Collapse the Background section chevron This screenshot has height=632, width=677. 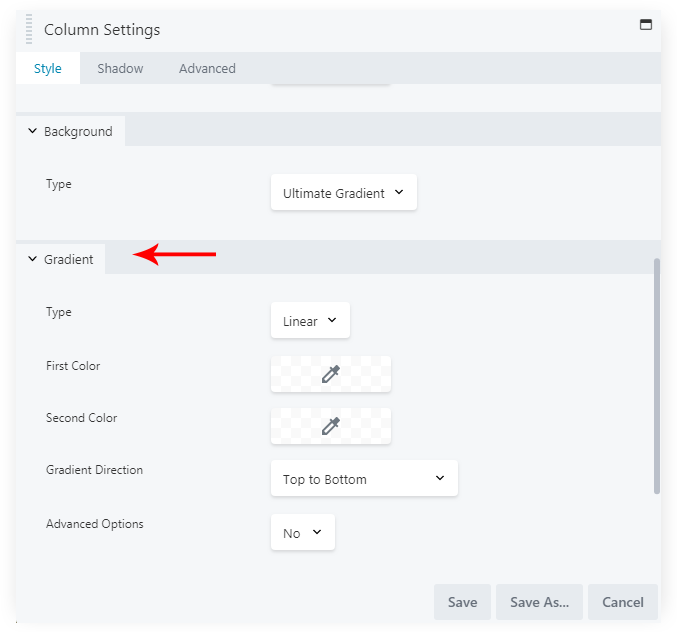(32, 131)
